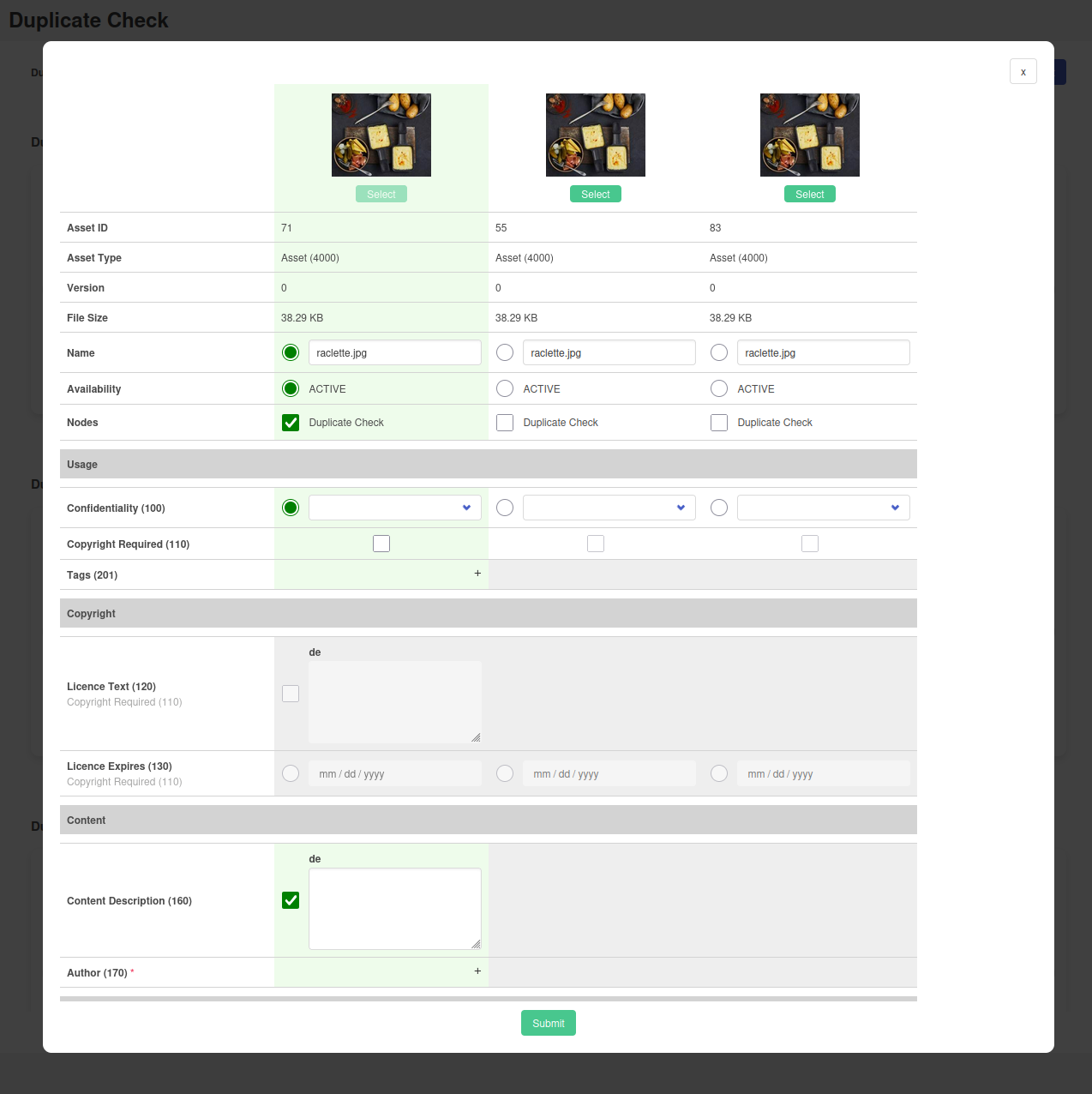Uncheck Duplicate Check node for asset 71
Screen dimensions: 1092x1094
[290, 422]
